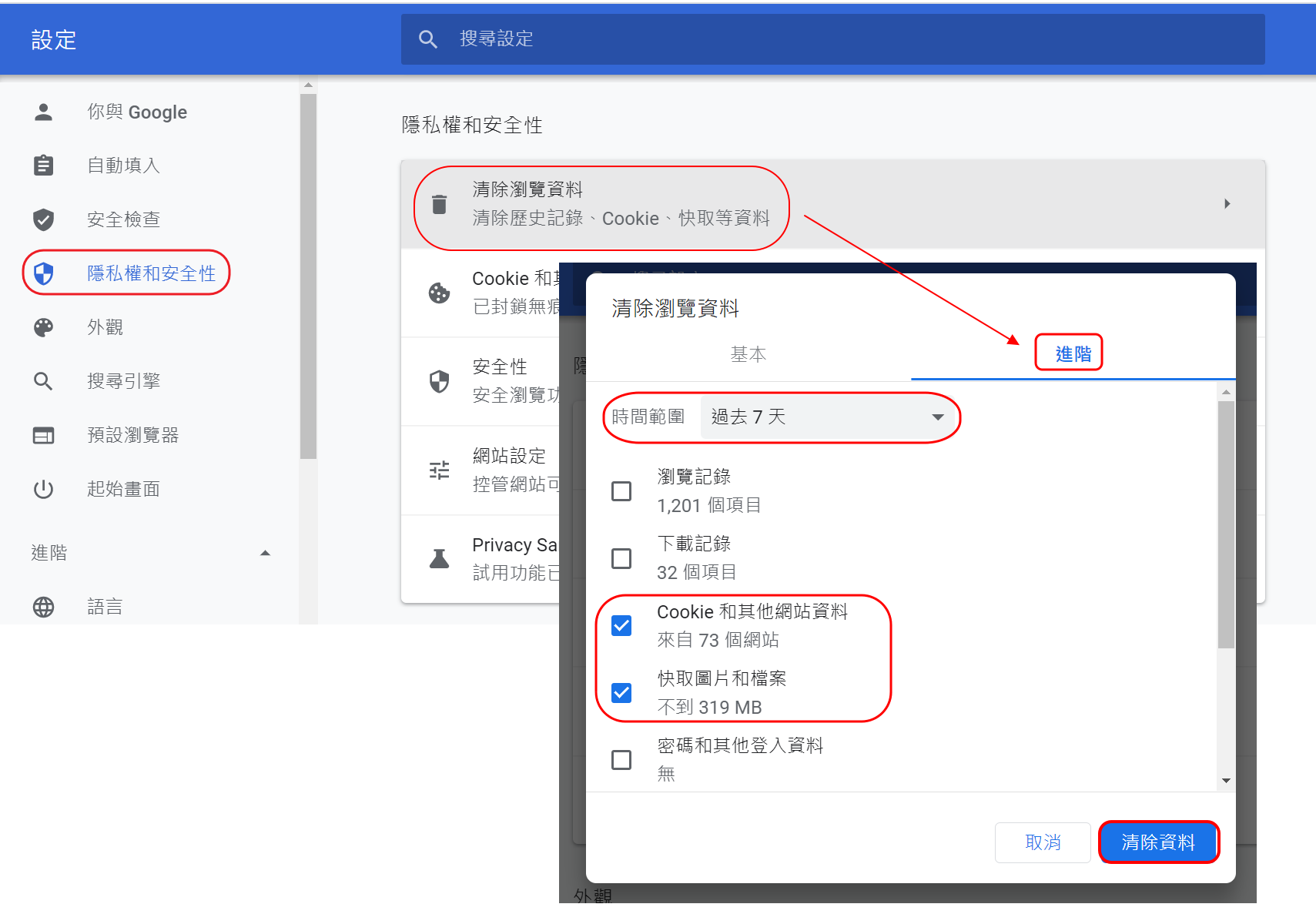Select the 隱私權和安全性 shield icon
The image size is (1316, 924).
tap(43, 273)
